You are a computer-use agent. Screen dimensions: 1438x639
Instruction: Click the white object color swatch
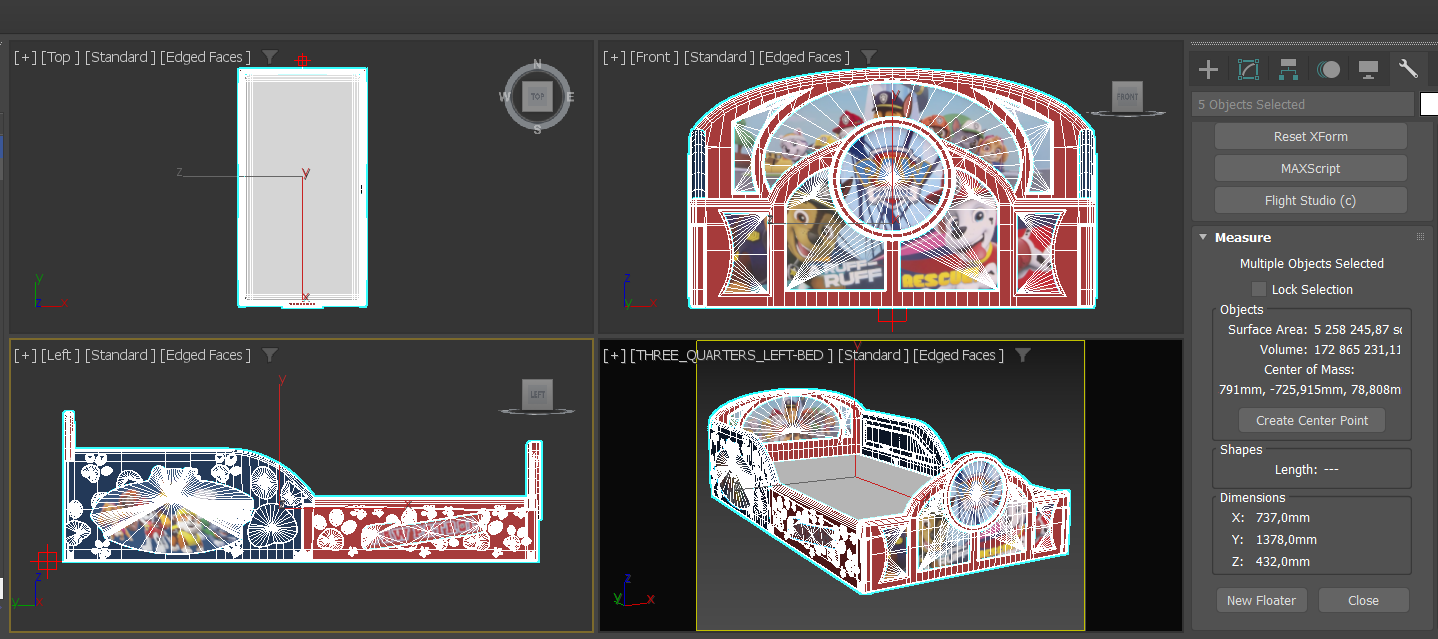[x=1428, y=104]
